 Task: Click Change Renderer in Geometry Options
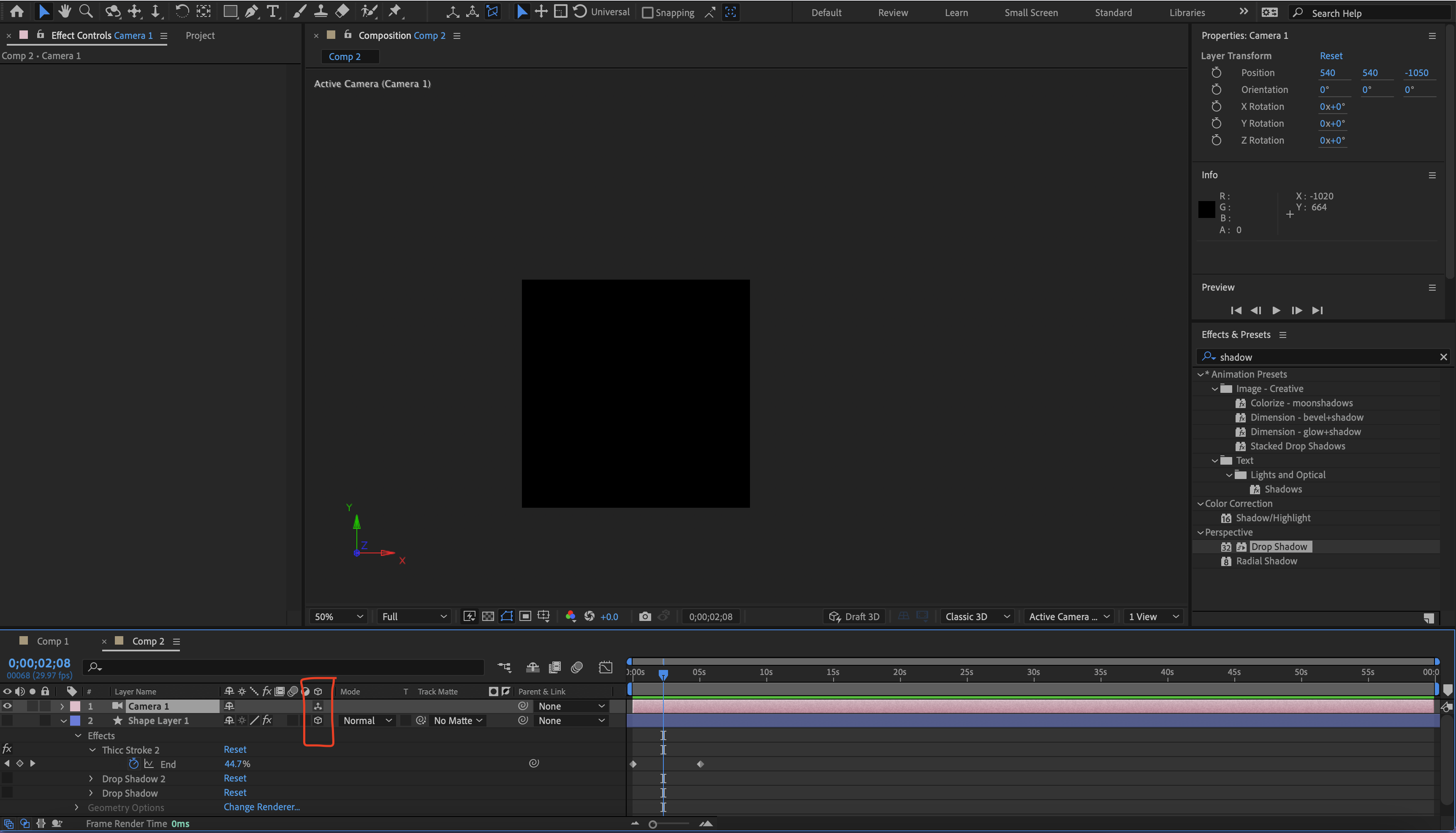pos(261,807)
